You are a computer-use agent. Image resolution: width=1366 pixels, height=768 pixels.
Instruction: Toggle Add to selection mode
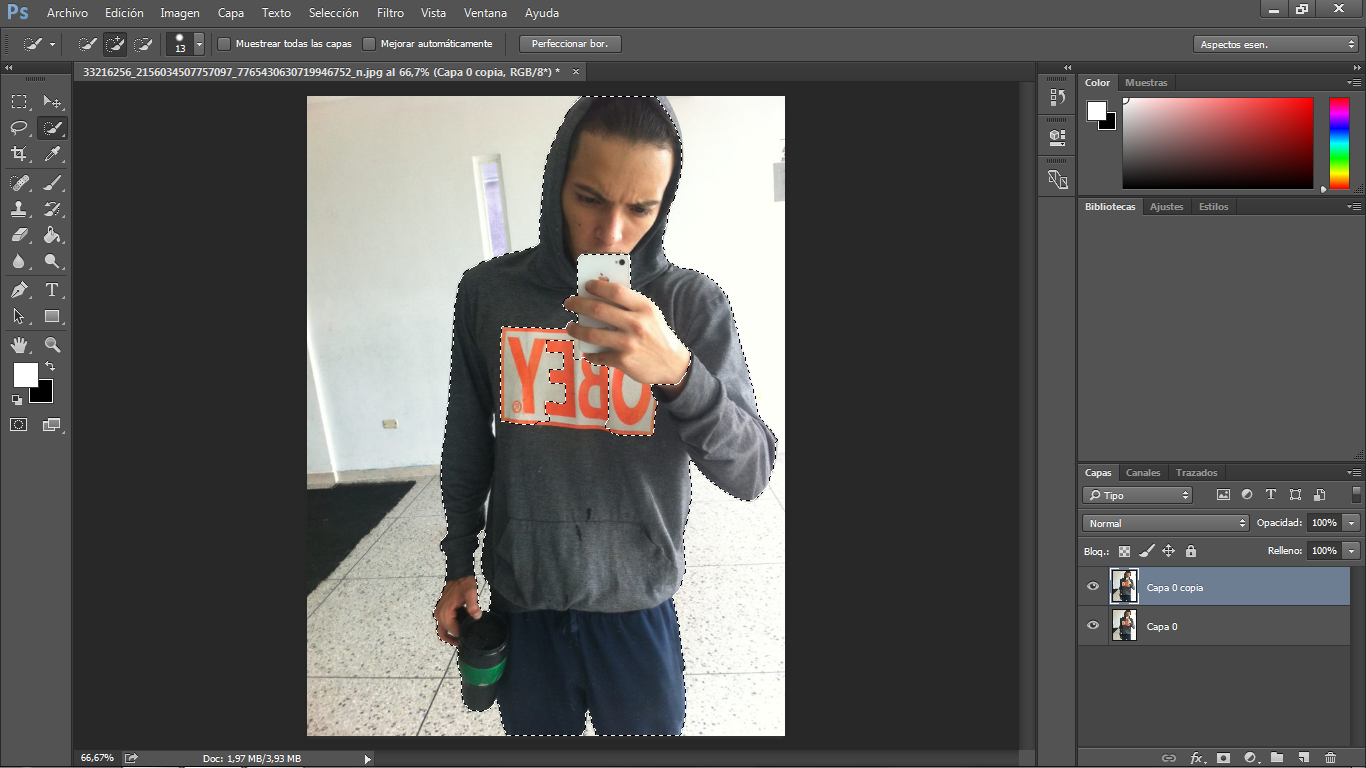click(x=115, y=44)
